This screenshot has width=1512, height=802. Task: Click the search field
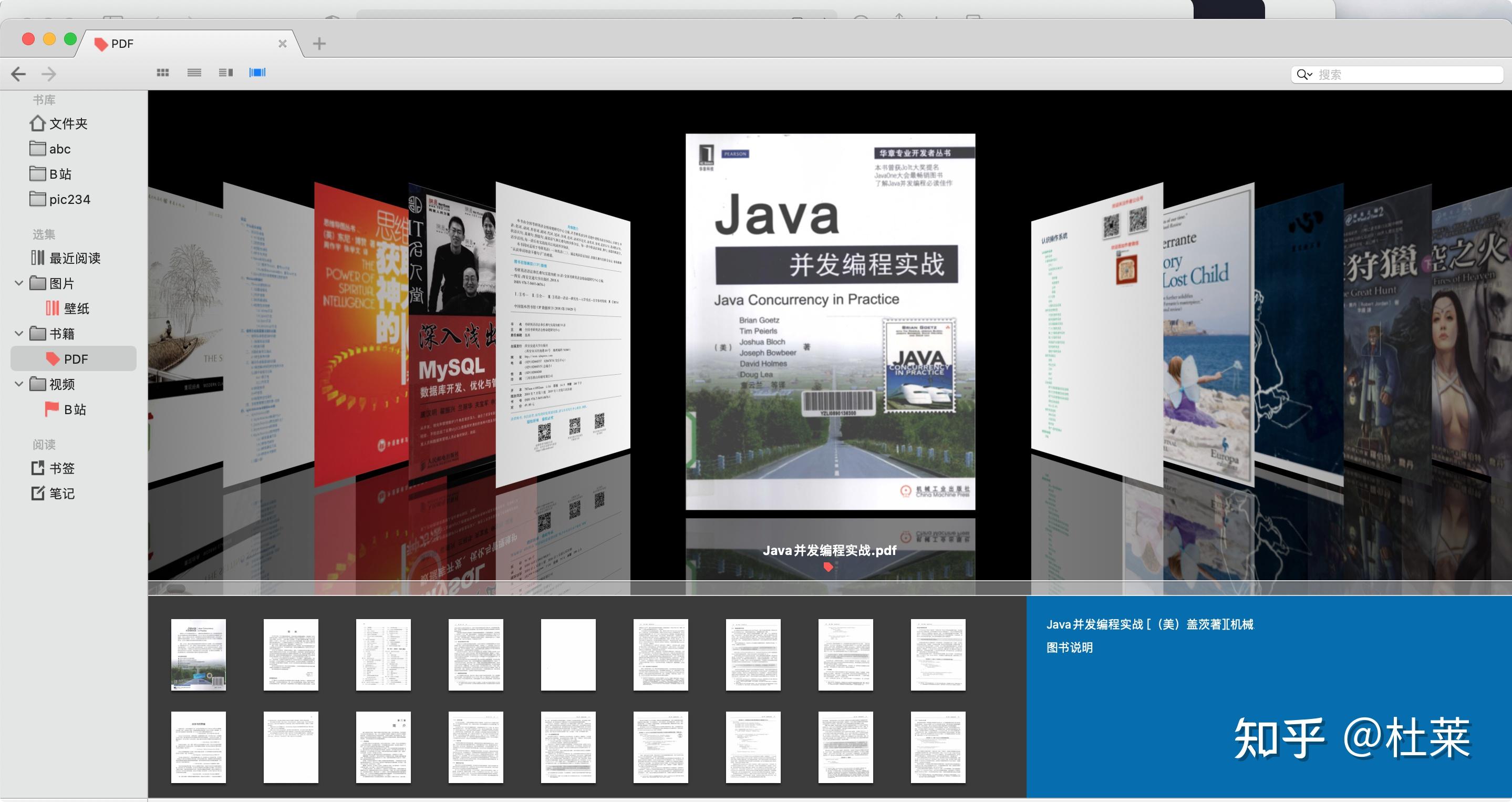[x=1397, y=75]
